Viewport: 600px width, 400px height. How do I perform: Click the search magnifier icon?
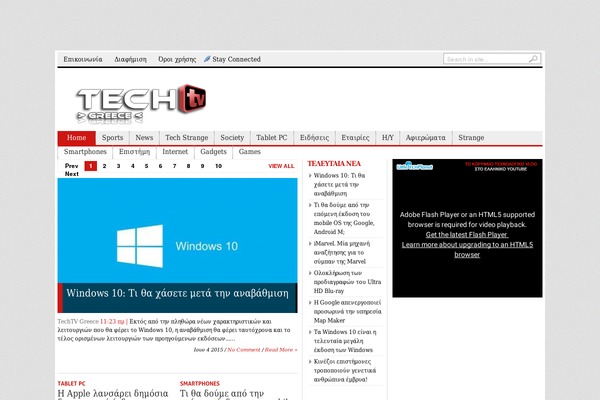click(x=533, y=59)
